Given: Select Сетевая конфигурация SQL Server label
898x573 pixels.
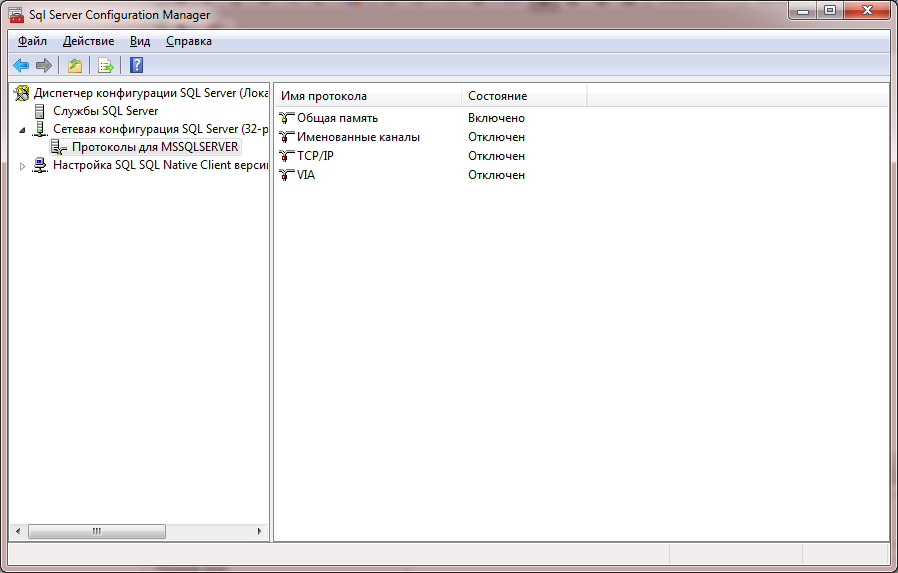Looking at the screenshot, I should (161, 129).
